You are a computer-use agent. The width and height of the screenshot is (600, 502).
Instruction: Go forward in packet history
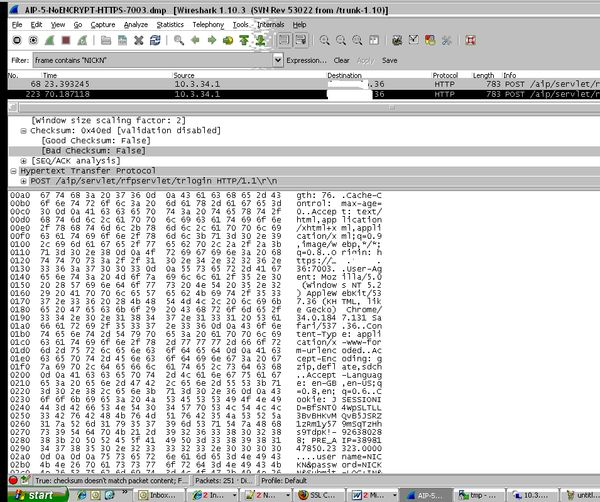pyautogui.click(x=212, y=40)
